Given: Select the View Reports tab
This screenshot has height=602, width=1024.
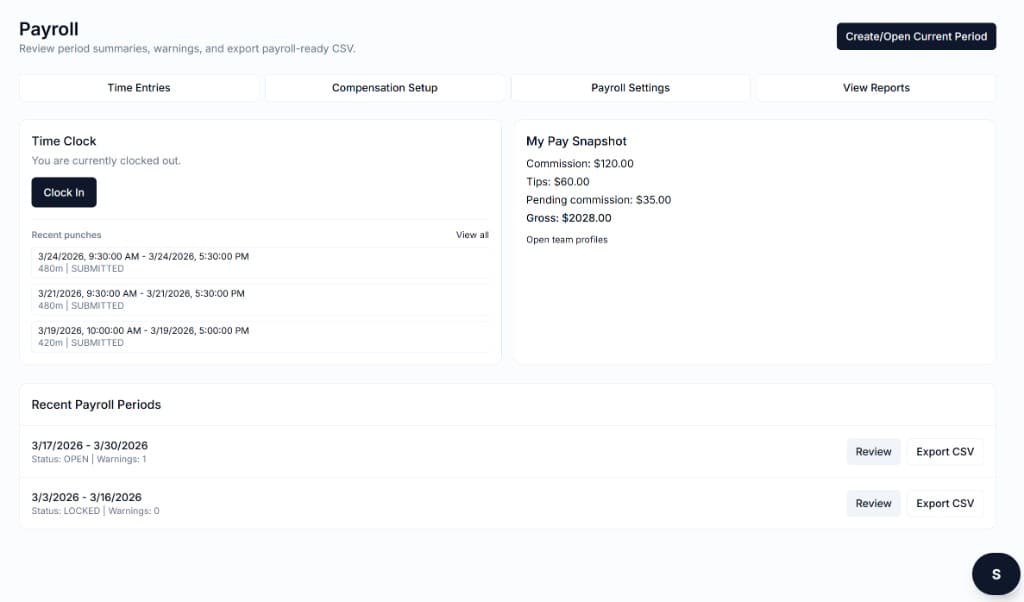Looking at the screenshot, I should point(874,87).
